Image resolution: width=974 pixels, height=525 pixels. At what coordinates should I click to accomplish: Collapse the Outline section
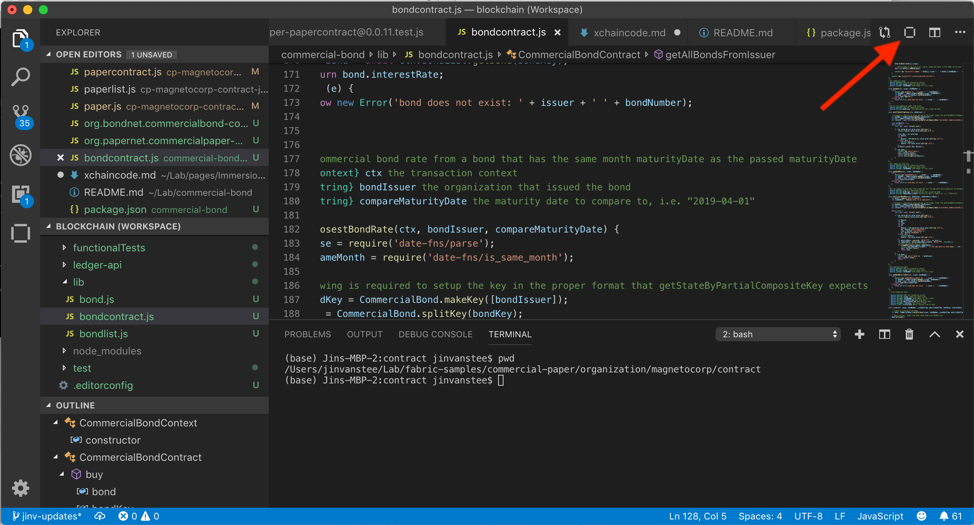tap(48, 406)
